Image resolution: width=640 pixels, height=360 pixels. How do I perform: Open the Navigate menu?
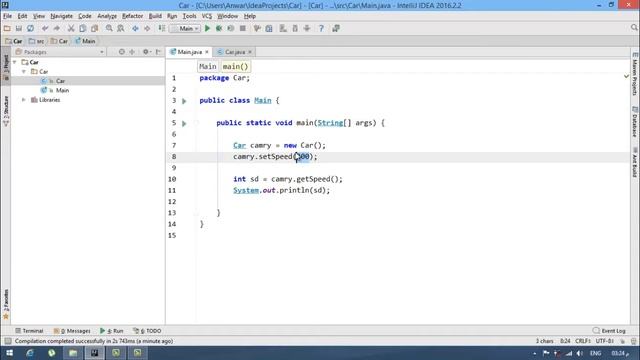[62, 16]
